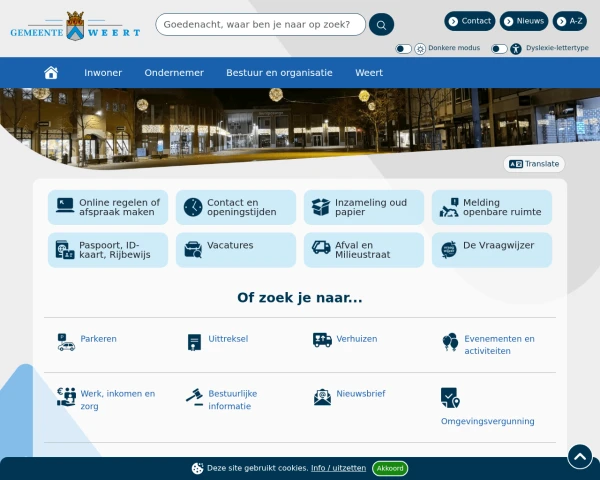This screenshot has height=480, width=600.
Task: Click the briefcase icon for Vacatures
Action: 193,250
